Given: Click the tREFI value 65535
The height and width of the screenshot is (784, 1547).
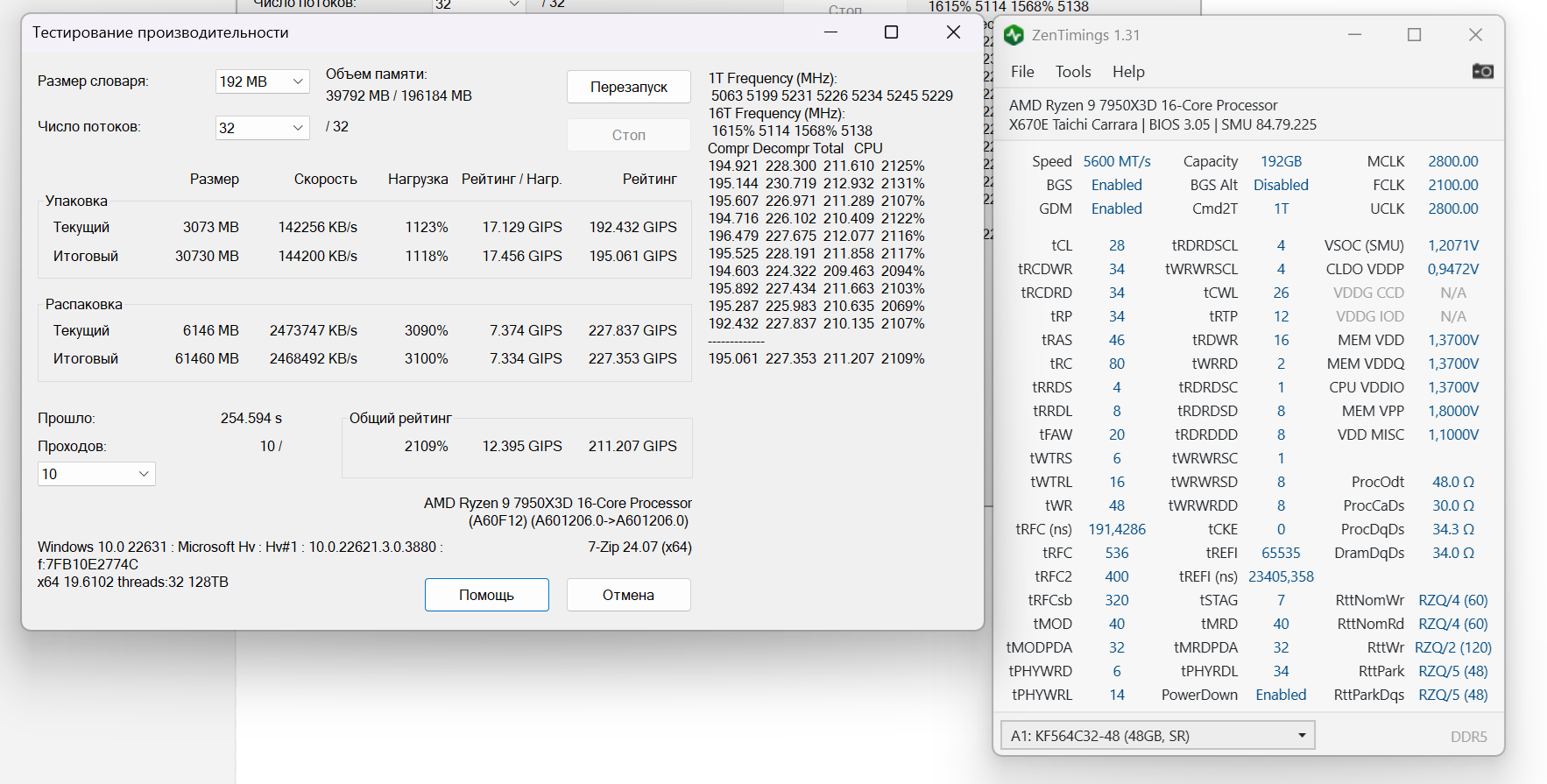Looking at the screenshot, I should tap(1281, 553).
